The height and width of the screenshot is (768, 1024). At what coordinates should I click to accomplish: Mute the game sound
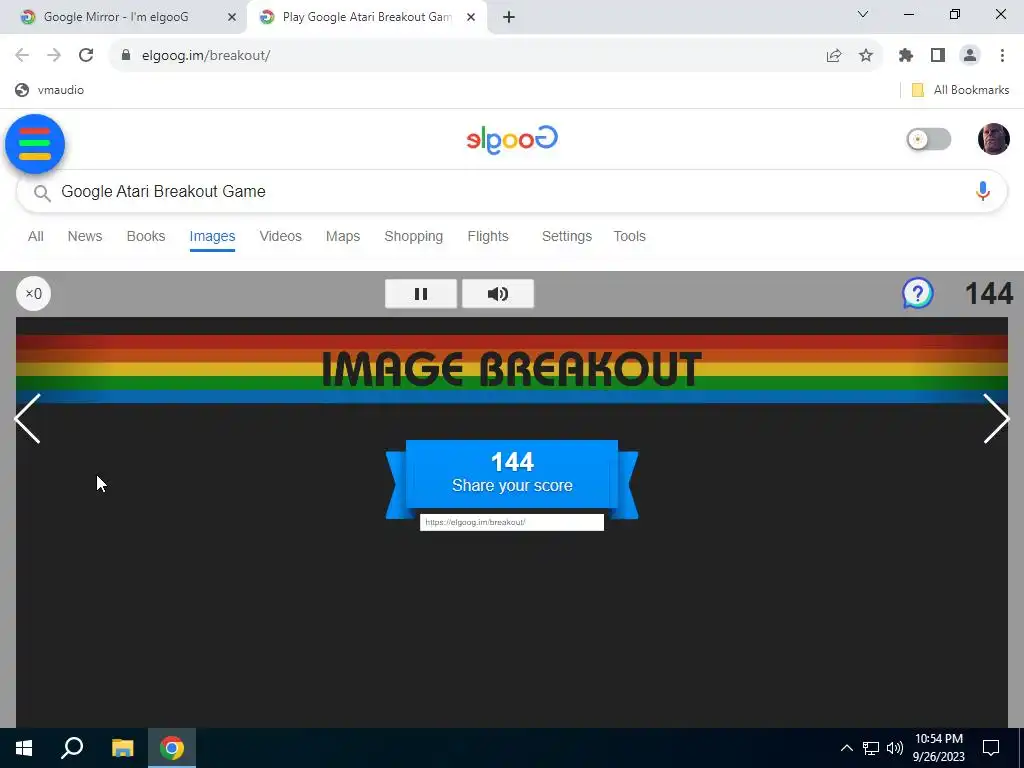[x=498, y=294]
